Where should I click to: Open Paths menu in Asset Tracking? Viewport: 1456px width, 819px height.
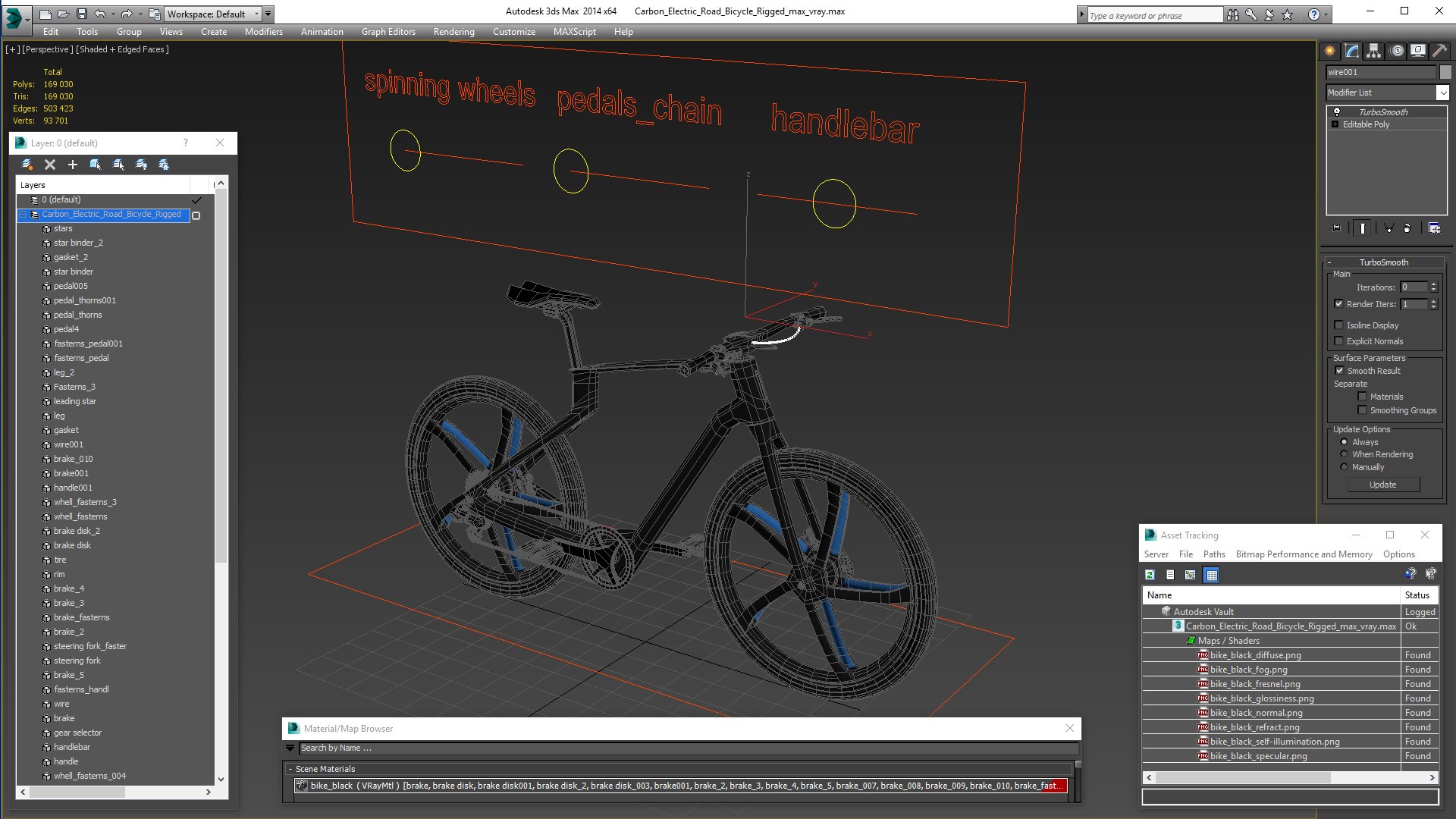coord(1214,554)
